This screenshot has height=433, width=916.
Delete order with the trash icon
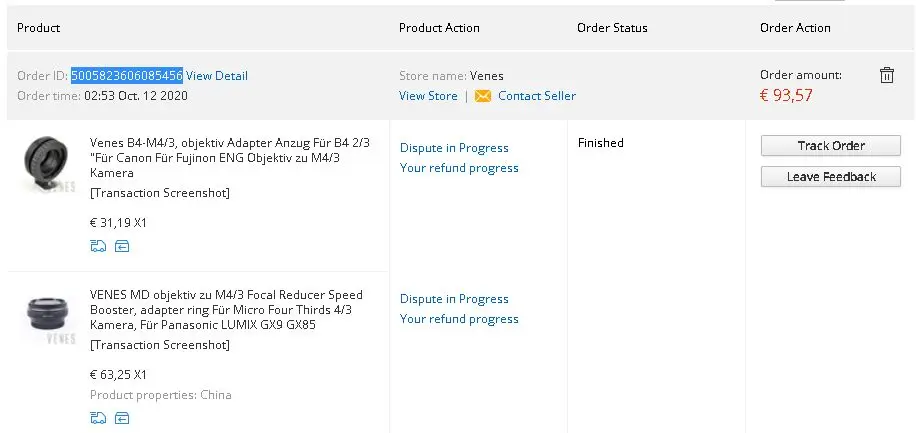coord(886,75)
